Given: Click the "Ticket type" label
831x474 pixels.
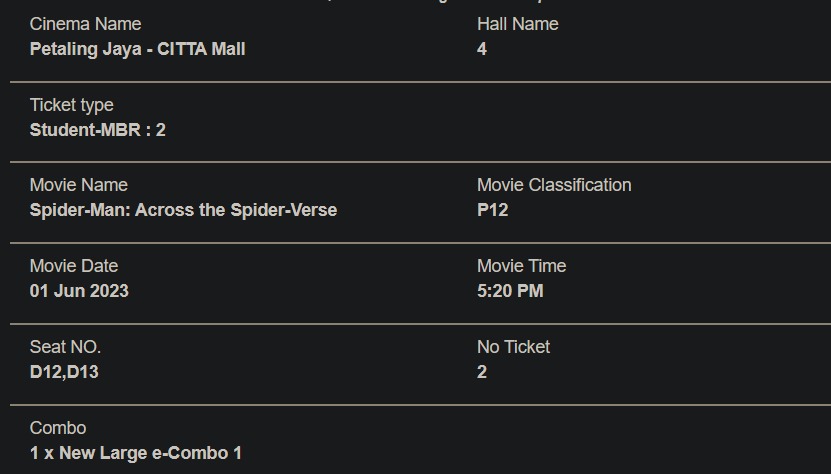Looking at the screenshot, I should (71, 105).
